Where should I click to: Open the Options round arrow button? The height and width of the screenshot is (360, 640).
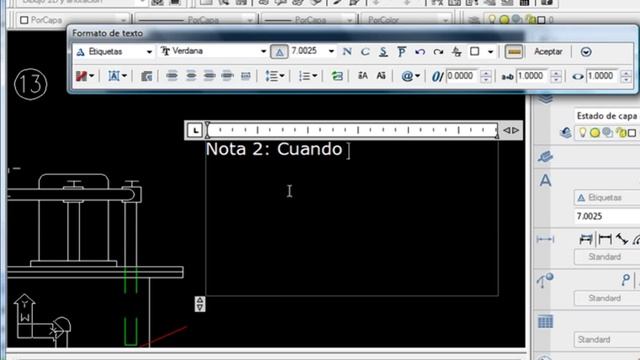pos(586,52)
